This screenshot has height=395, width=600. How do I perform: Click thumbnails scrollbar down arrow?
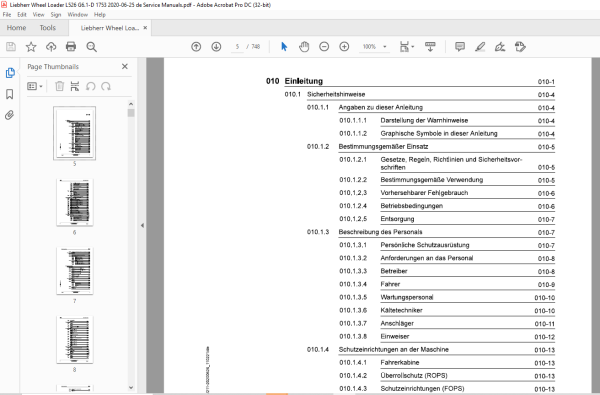(x=131, y=387)
